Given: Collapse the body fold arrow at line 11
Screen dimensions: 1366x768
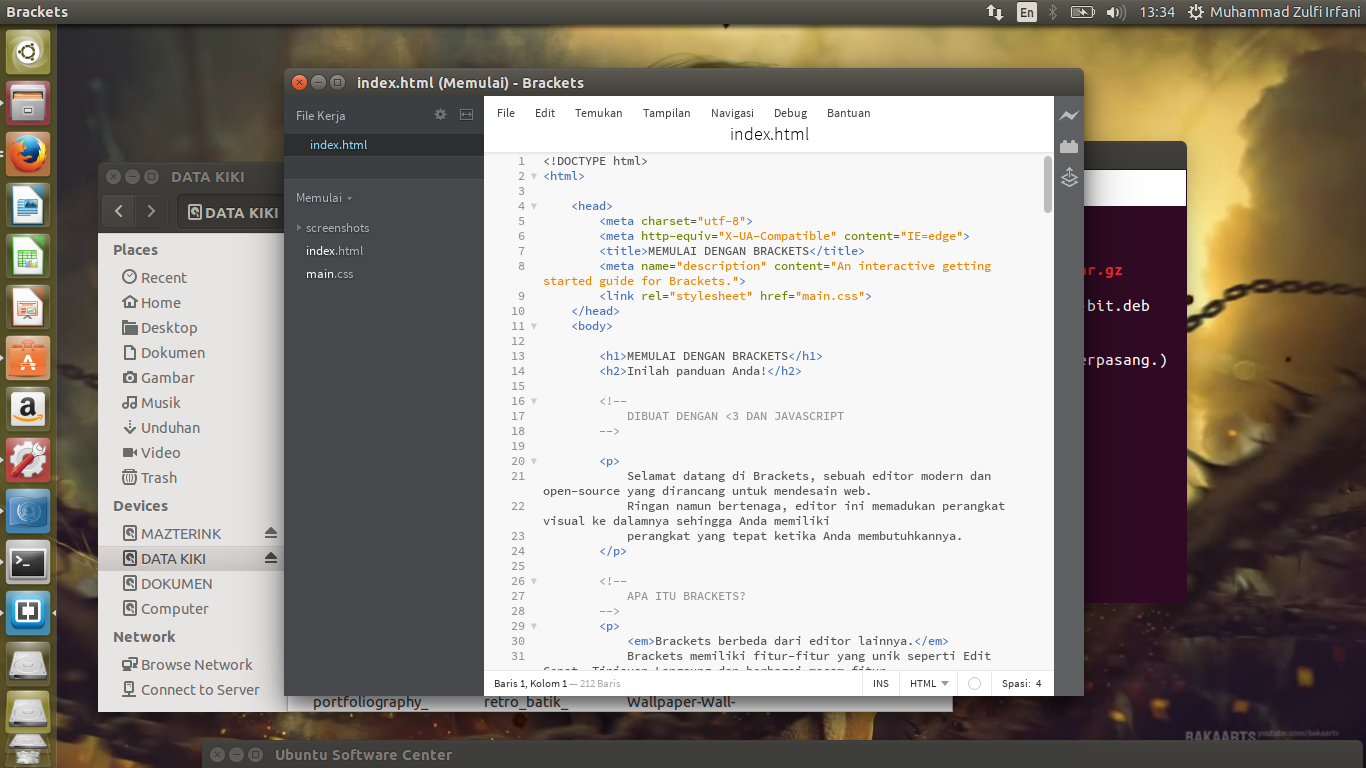Looking at the screenshot, I should (534, 326).
